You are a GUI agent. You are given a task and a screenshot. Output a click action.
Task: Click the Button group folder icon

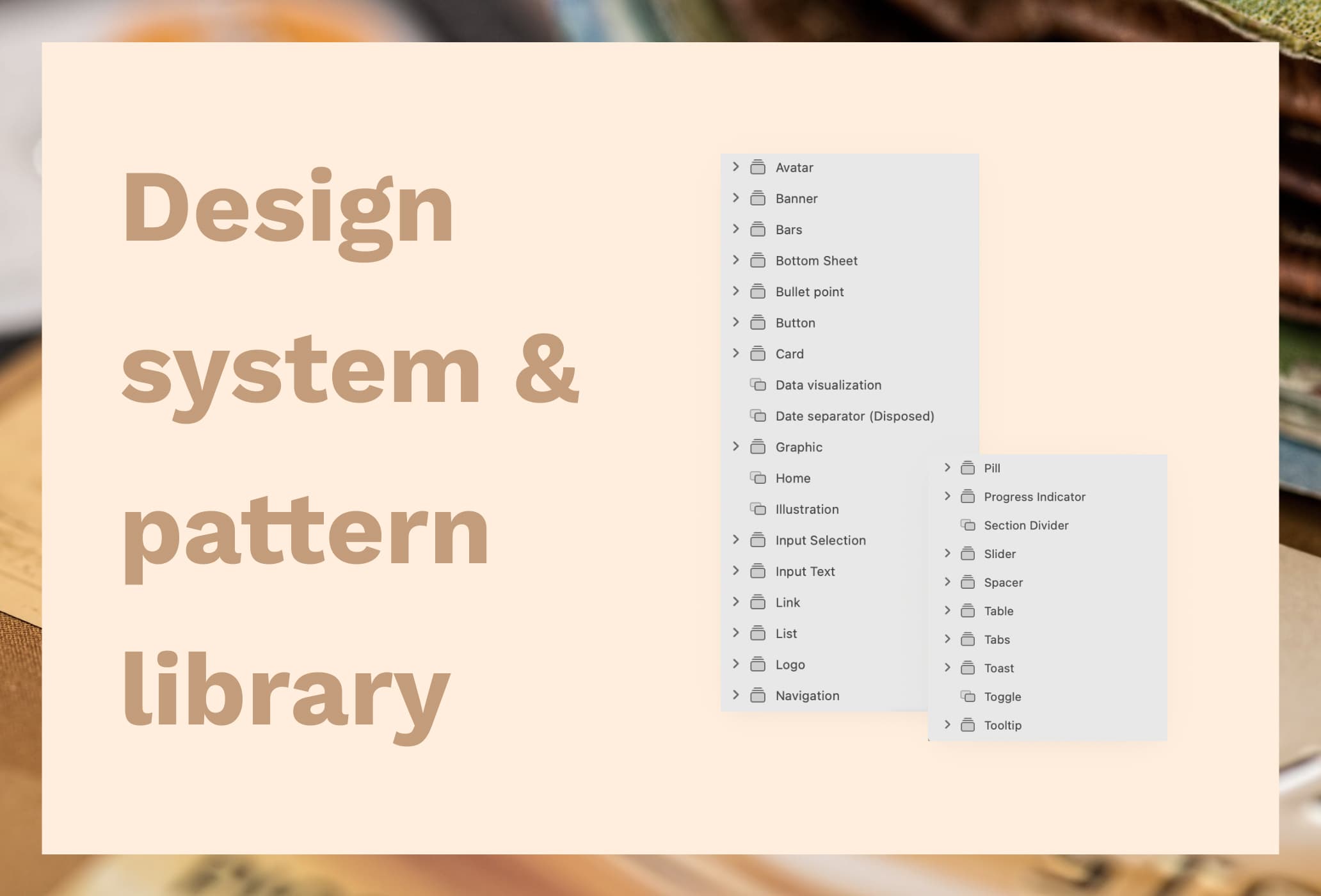point(758,323)
